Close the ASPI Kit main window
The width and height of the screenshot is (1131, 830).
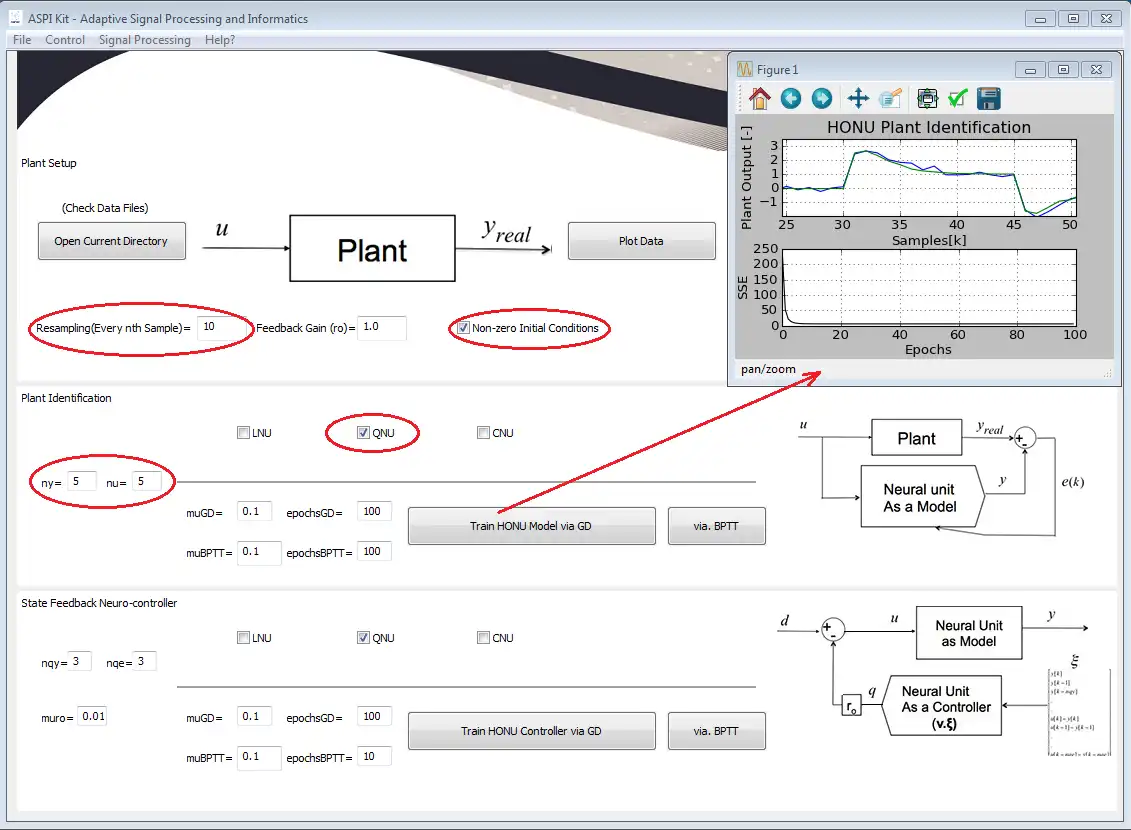coord(1106,19)
